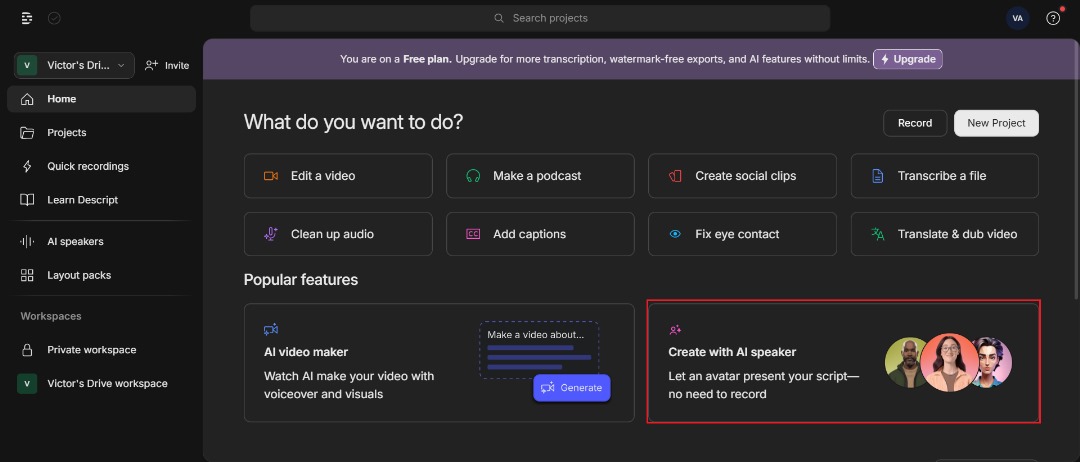
Task: Open Quick recordings in the sidebar
Action: 101,167
